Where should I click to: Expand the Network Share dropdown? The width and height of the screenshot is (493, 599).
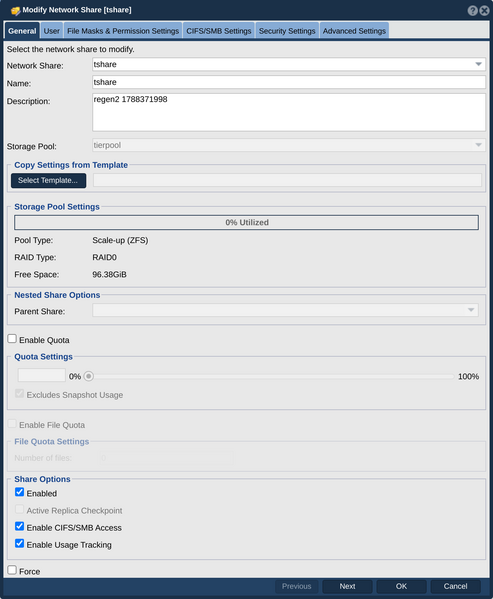pos(478,64)
